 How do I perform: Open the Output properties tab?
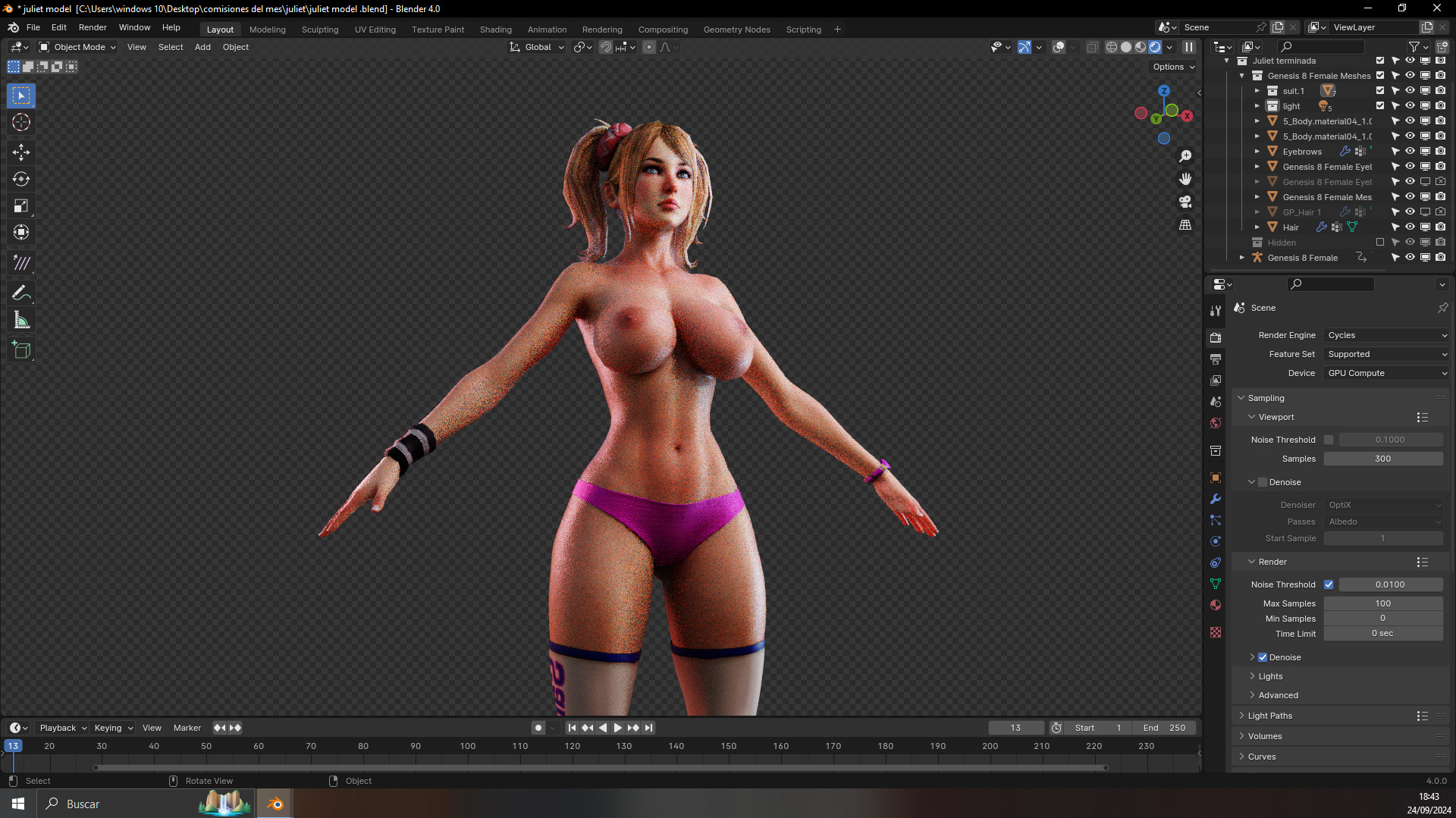1216,359
